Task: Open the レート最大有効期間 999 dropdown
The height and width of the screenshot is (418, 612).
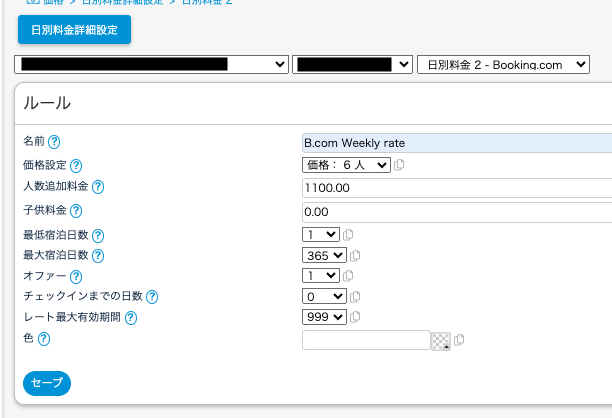Action: (x=324, y=317)
